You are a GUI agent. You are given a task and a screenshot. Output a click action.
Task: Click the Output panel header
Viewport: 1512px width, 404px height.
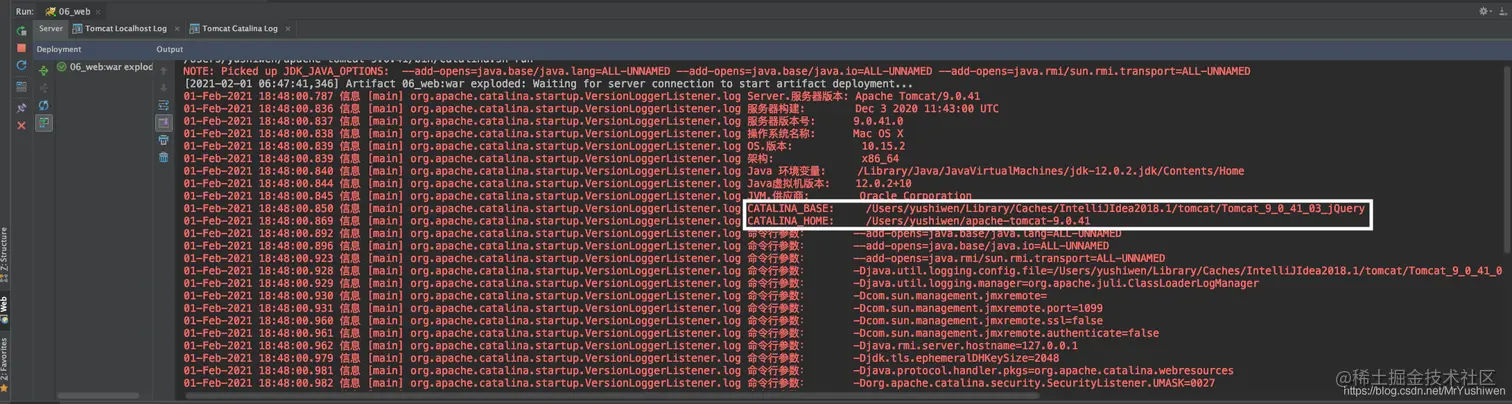[x=170, y=48]
